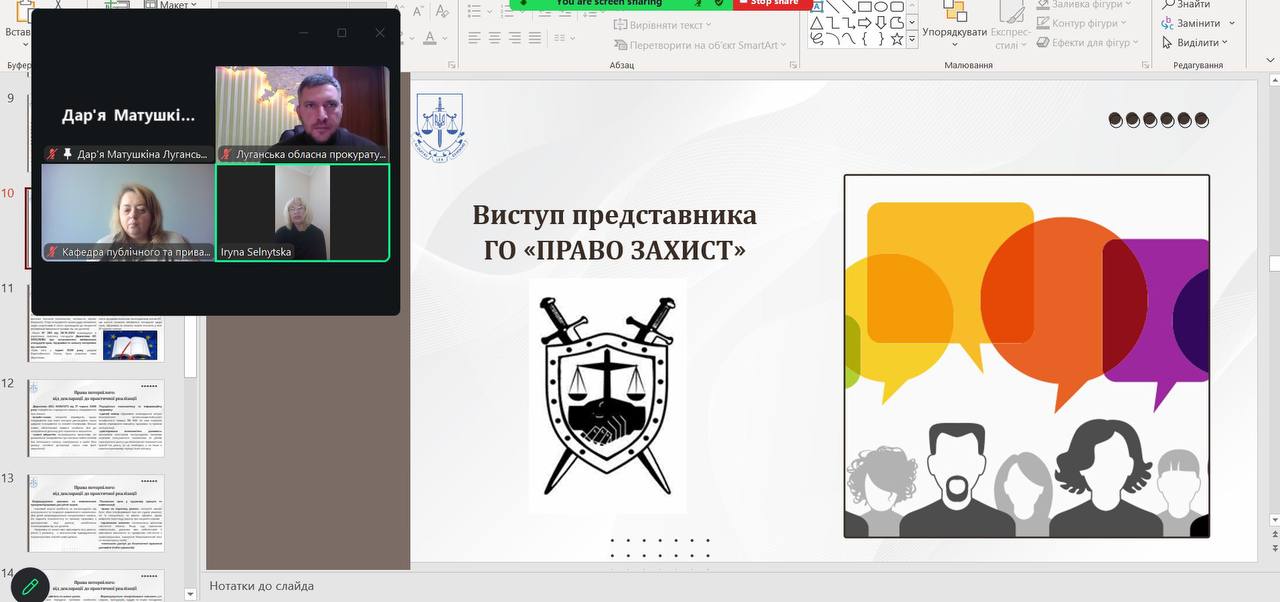Viewport: 1280px width, 602px height.
Task: Show the previous row of shapes
Action: pyautogui.click(x=912, y=6)
